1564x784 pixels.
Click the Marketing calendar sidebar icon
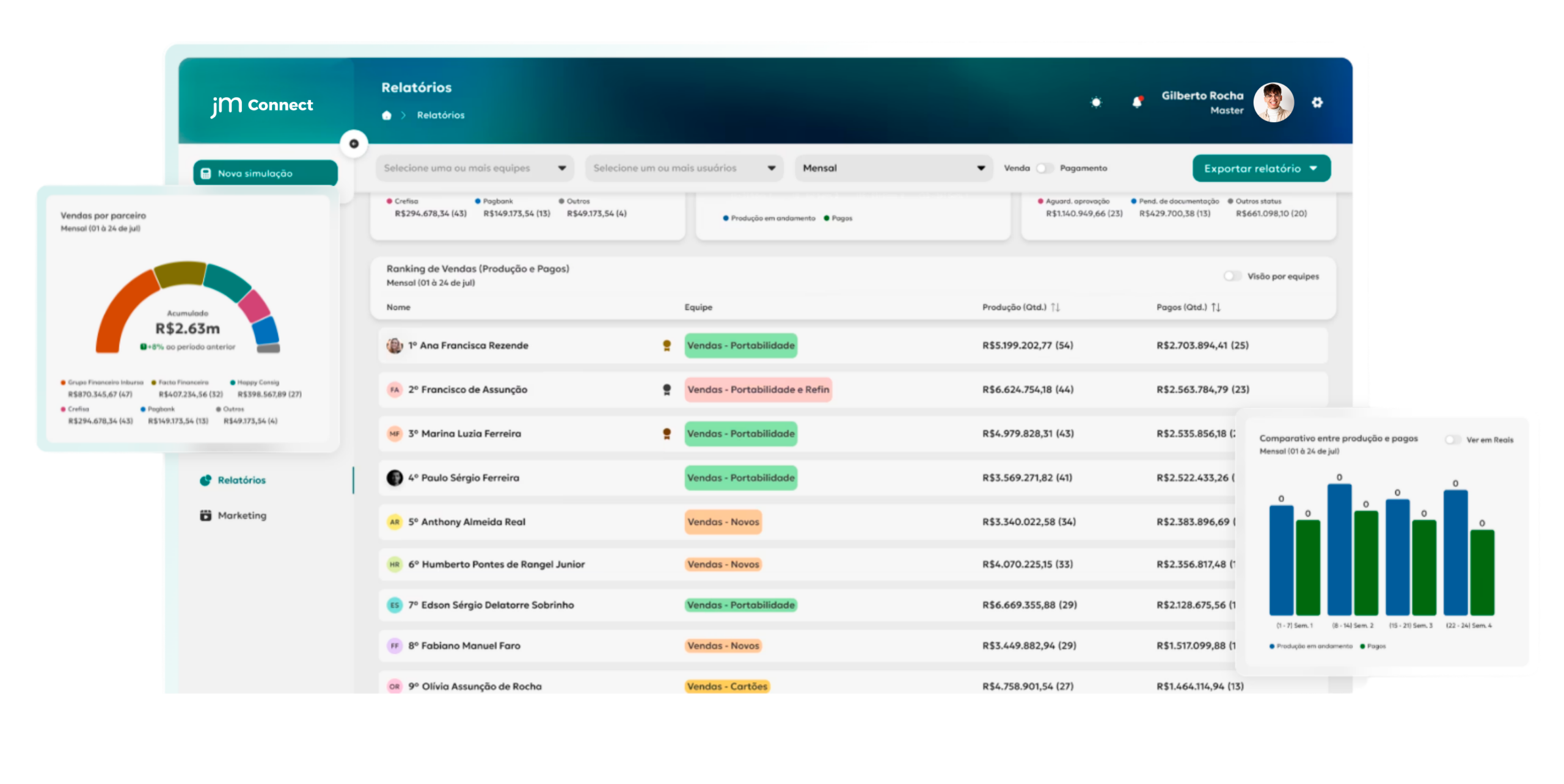[x=205, y=515]
